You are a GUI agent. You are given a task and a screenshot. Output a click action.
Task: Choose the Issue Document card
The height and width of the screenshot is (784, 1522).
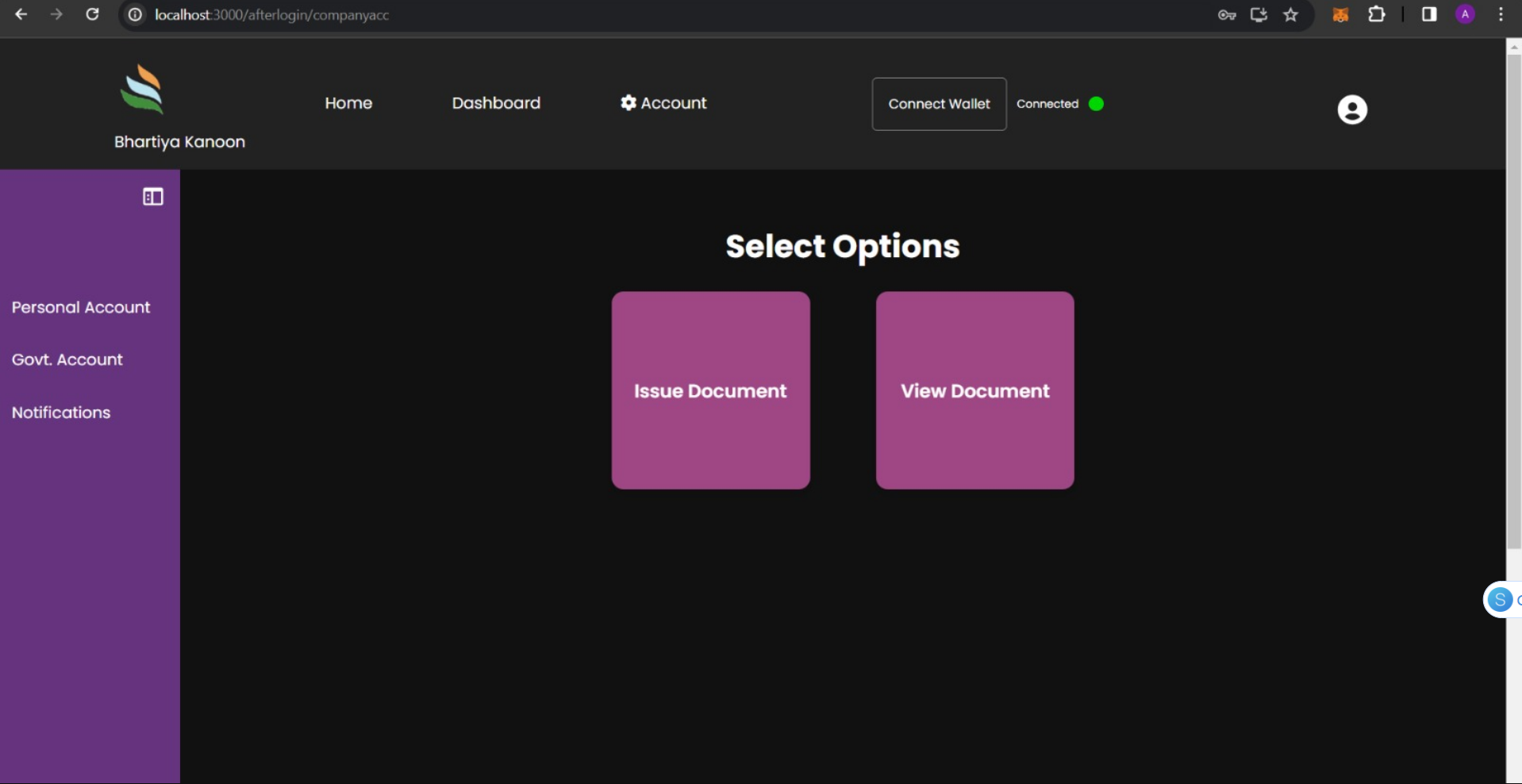click(x=711, y=390)
